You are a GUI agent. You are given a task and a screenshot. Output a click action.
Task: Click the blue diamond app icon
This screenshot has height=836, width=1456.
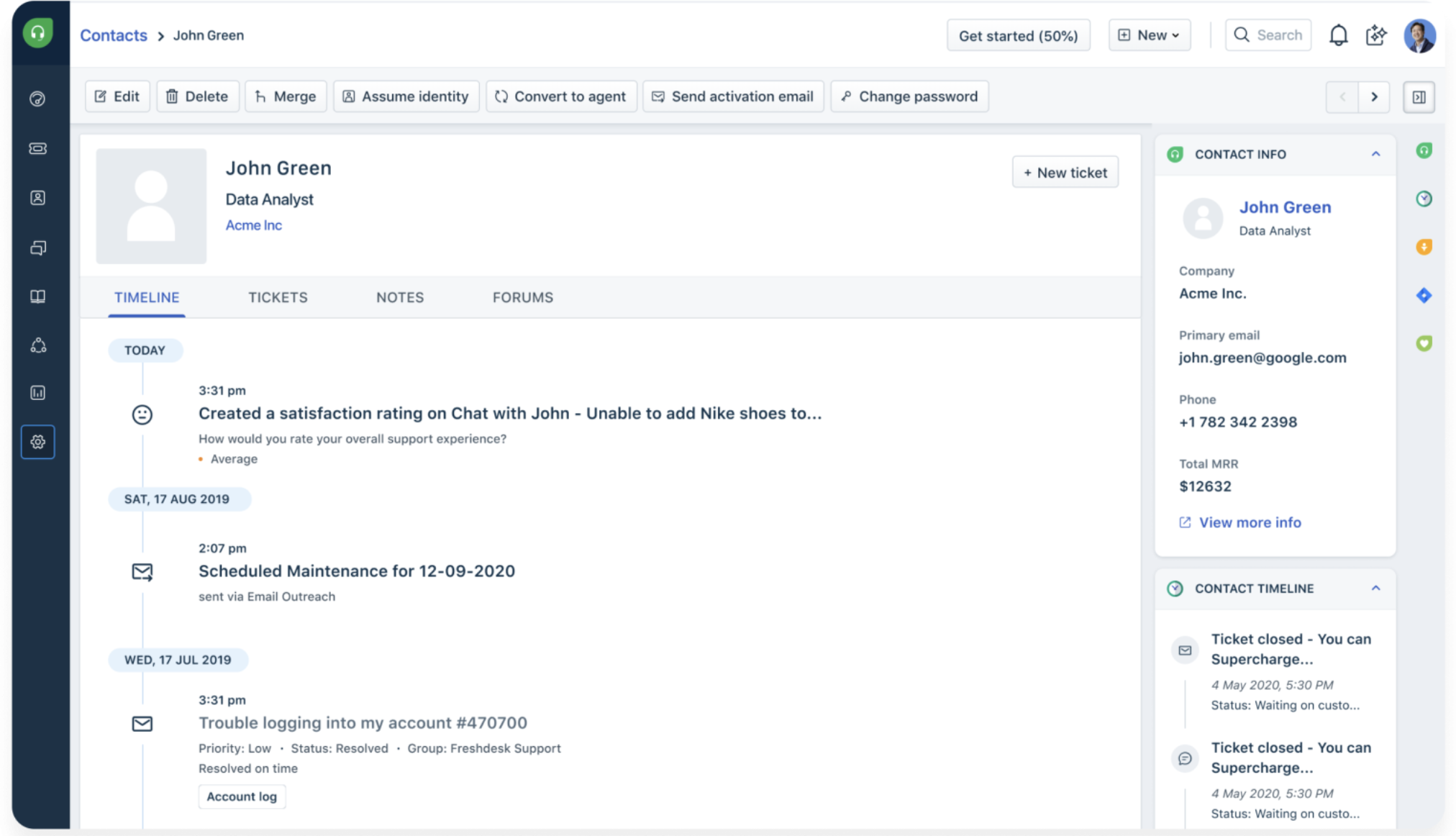tap(1424, 295)
